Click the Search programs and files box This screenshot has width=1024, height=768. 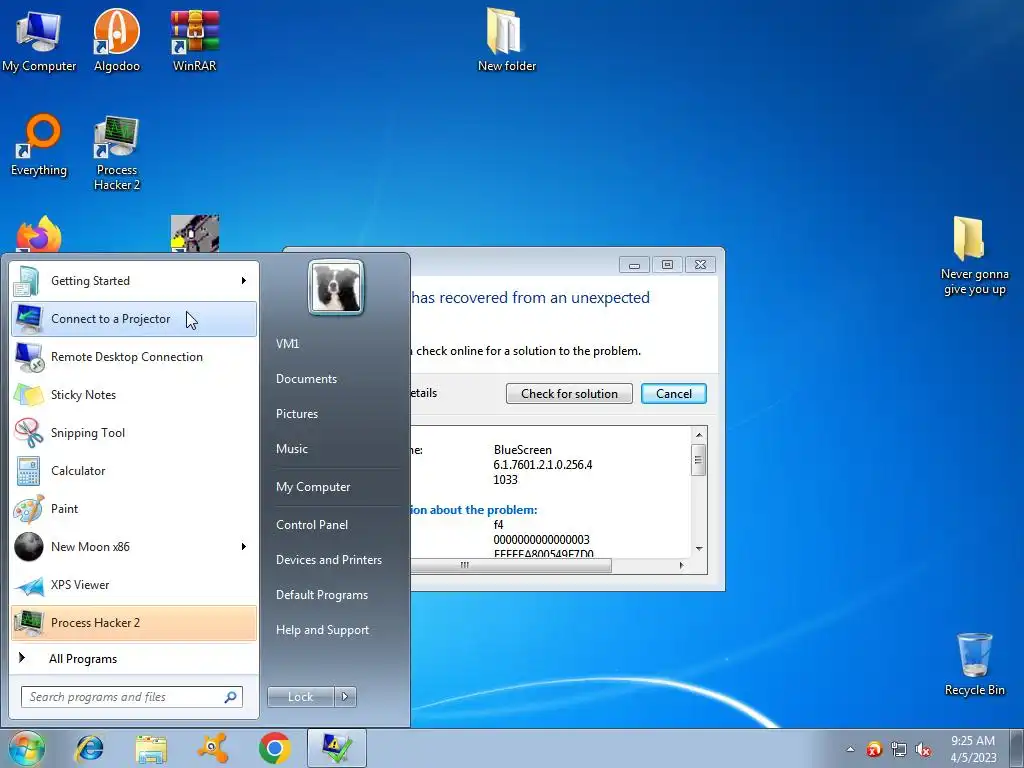pyautogui.click(x=131, y=697)
